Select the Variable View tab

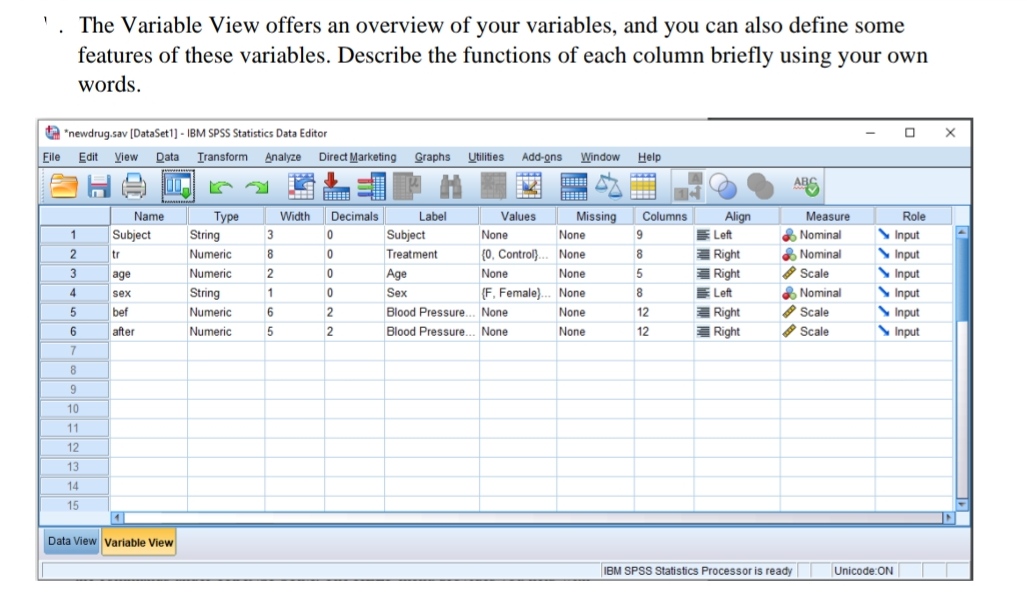click(138, 541)
